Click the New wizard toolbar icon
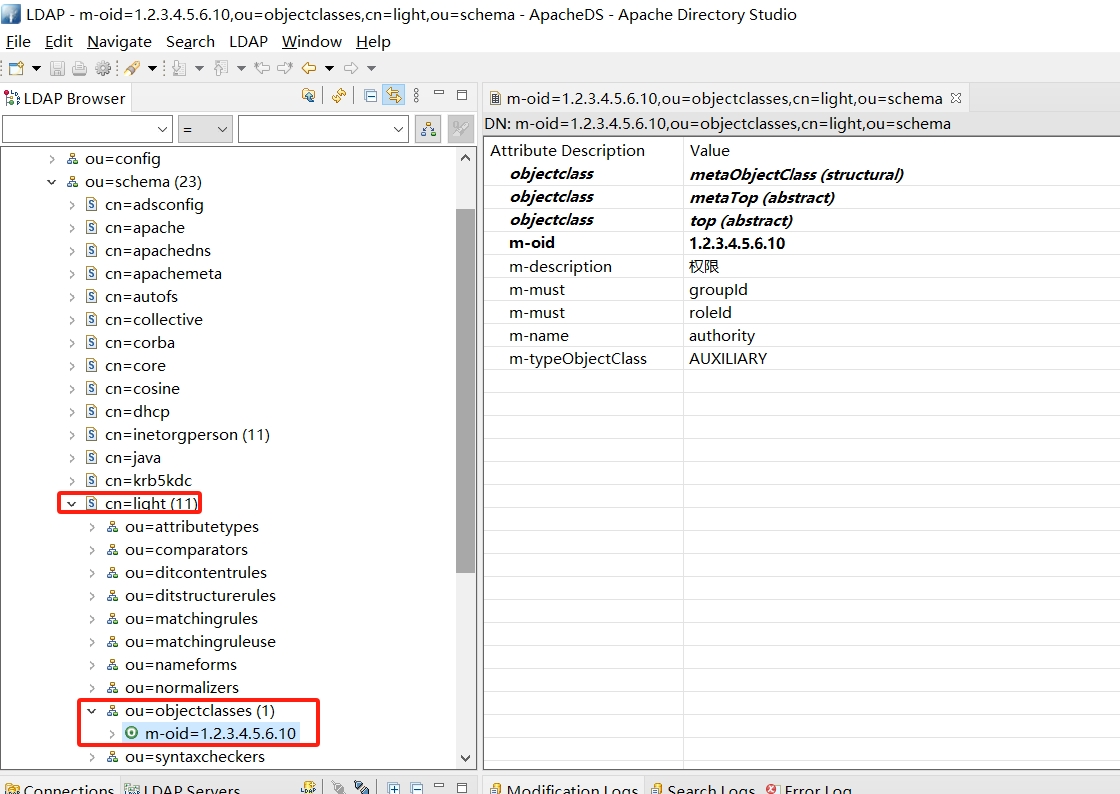The height and width of the screenshot is (794, 1120). coord(16,68)
